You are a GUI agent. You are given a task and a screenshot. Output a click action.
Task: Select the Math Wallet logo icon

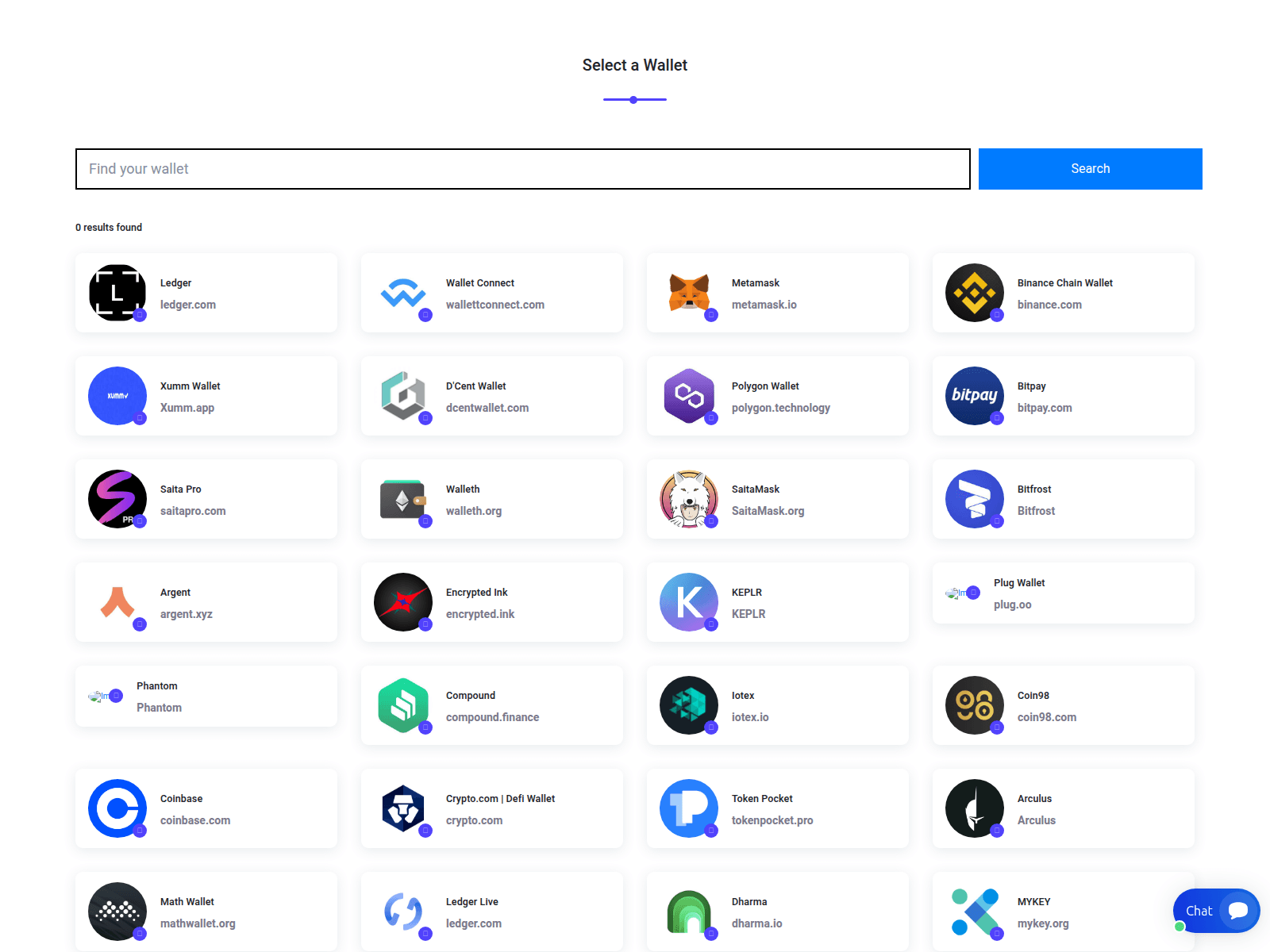[x=117, y=912]
